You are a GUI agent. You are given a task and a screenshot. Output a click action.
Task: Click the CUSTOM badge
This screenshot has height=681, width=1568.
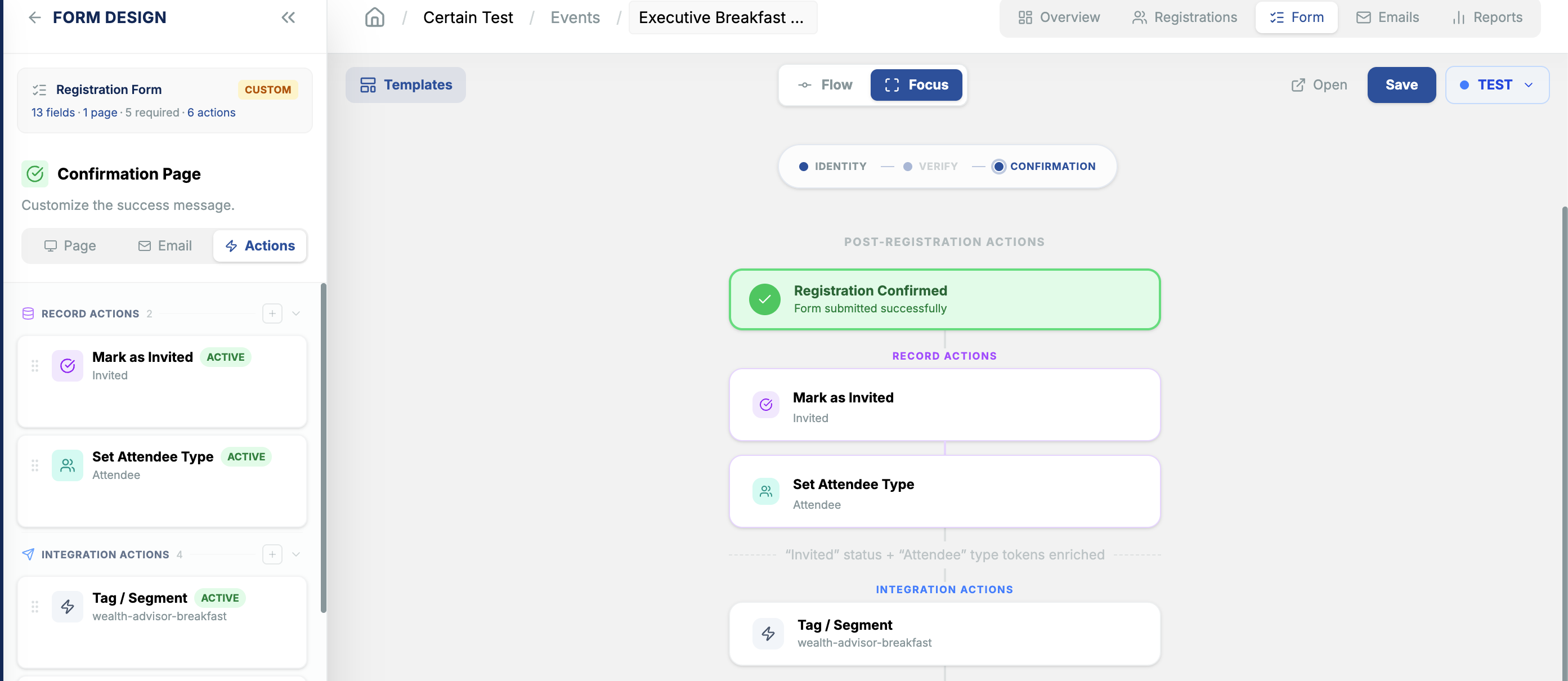[x=268, y=90]
